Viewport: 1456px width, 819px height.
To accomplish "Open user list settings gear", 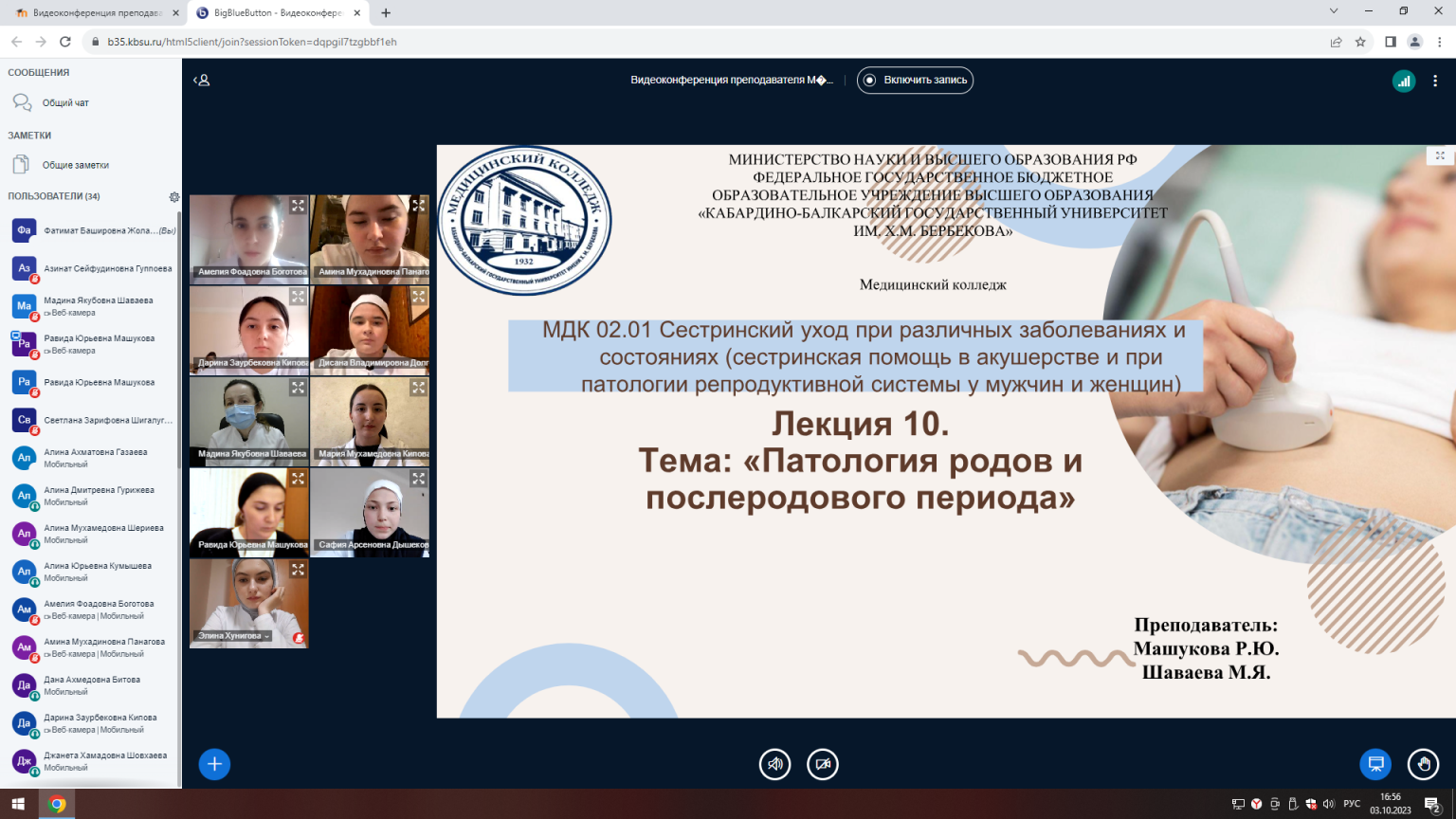I will pyautogui.click(x=173, y=197).
